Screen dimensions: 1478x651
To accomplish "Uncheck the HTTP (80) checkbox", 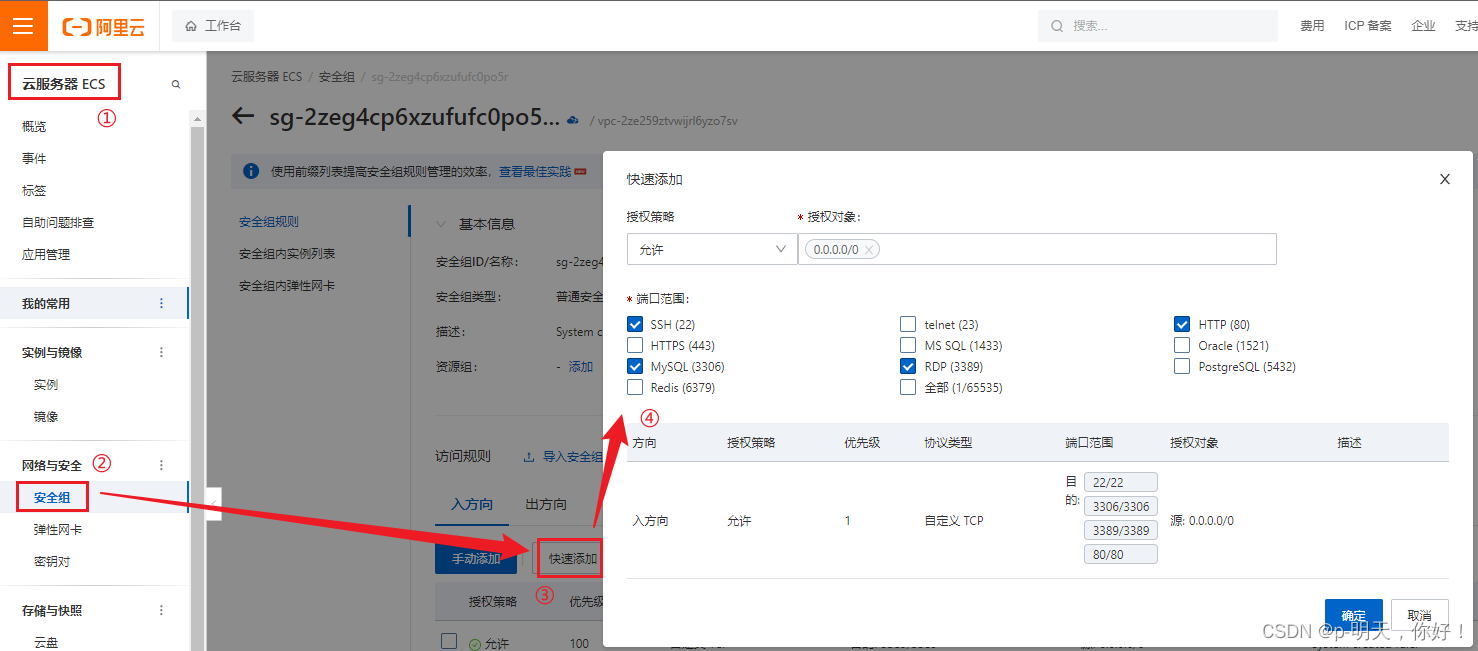I will click(1181, 324).
